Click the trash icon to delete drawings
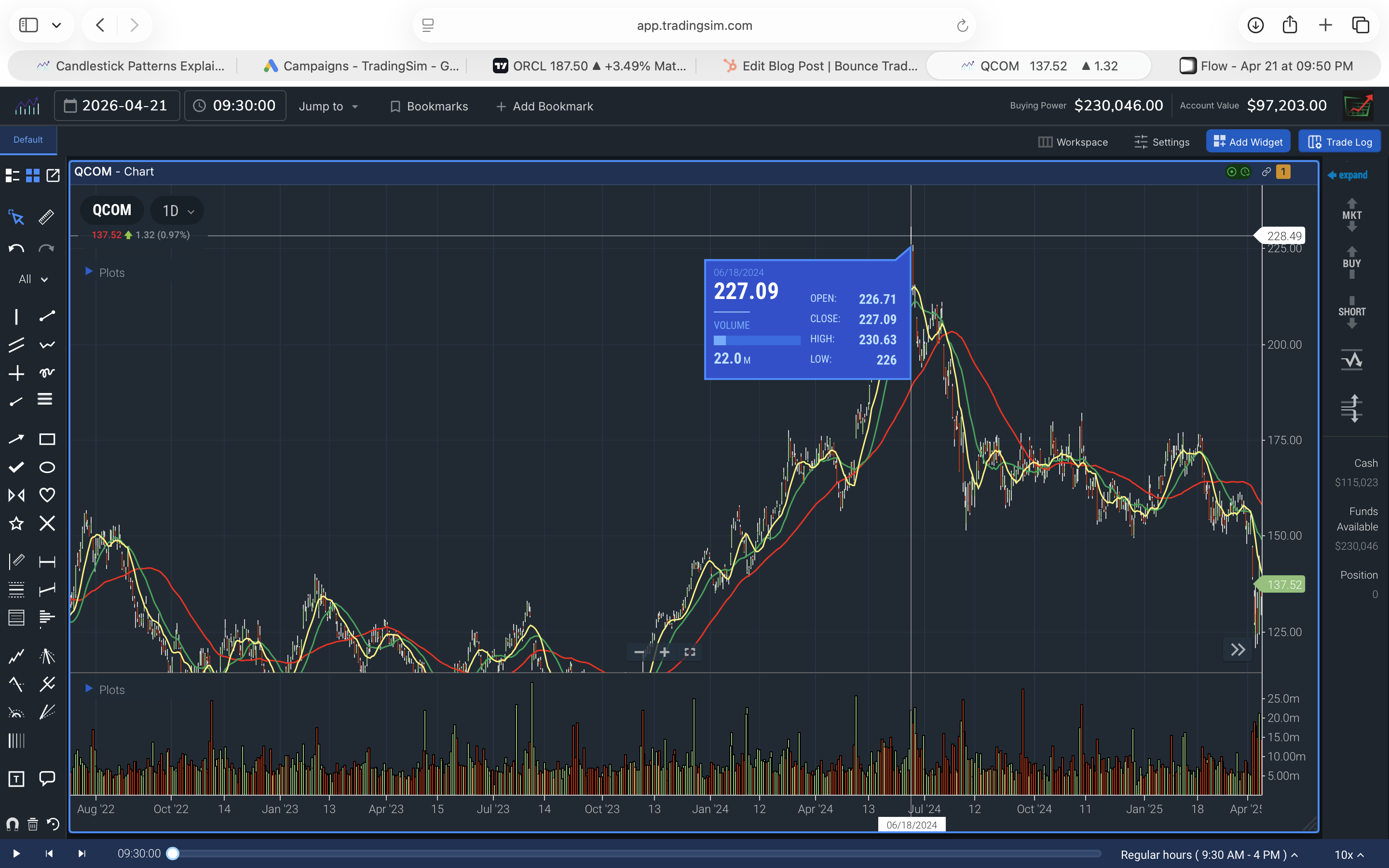1389x868 pixels. tap(32, 825)
